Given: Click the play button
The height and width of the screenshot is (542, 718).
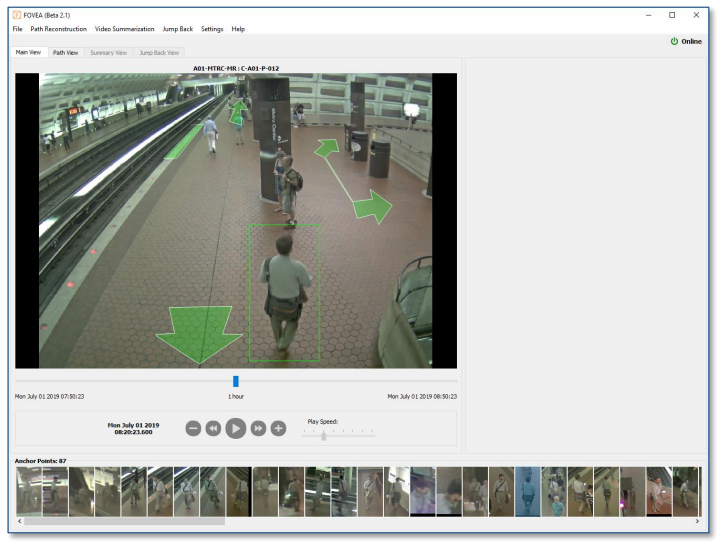Looking at the screenshot, I should click(236, 428).
